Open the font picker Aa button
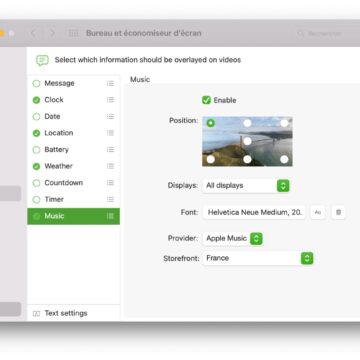Screen dimensions: 360x360 318,212
